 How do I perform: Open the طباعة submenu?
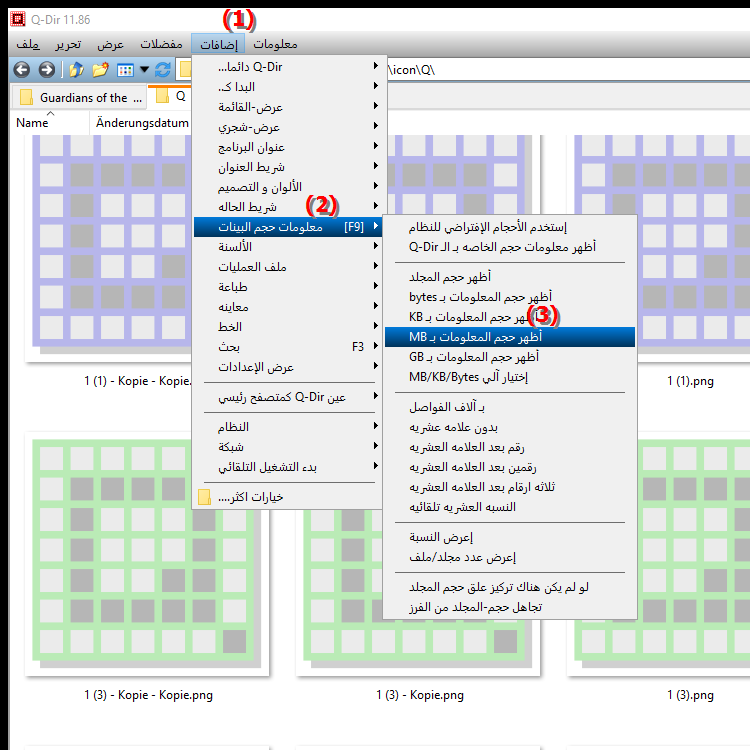pos(287,287)
